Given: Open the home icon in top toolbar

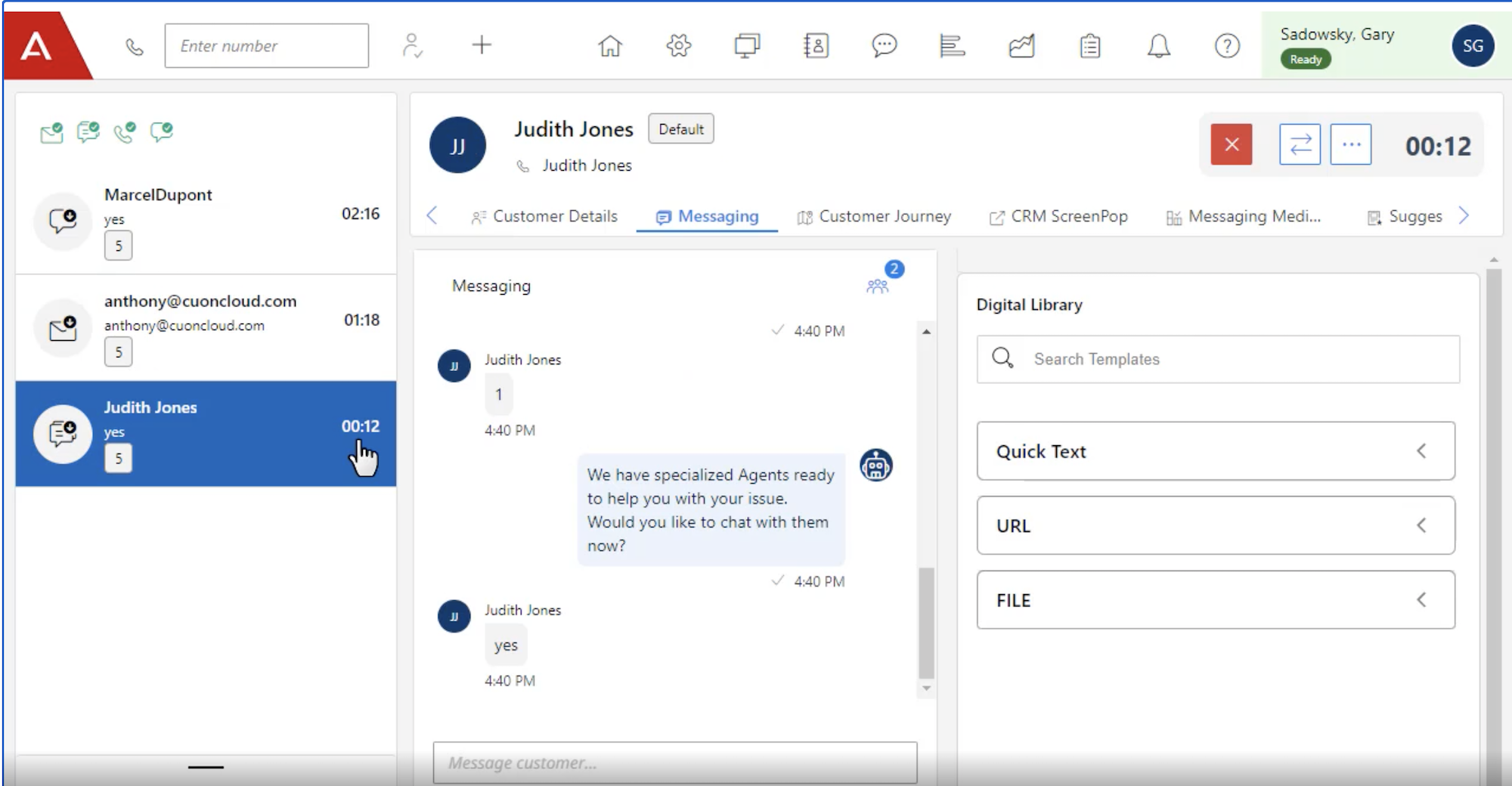Looking at the screenshot, I should pyautogui.click(x=610, y=46).
